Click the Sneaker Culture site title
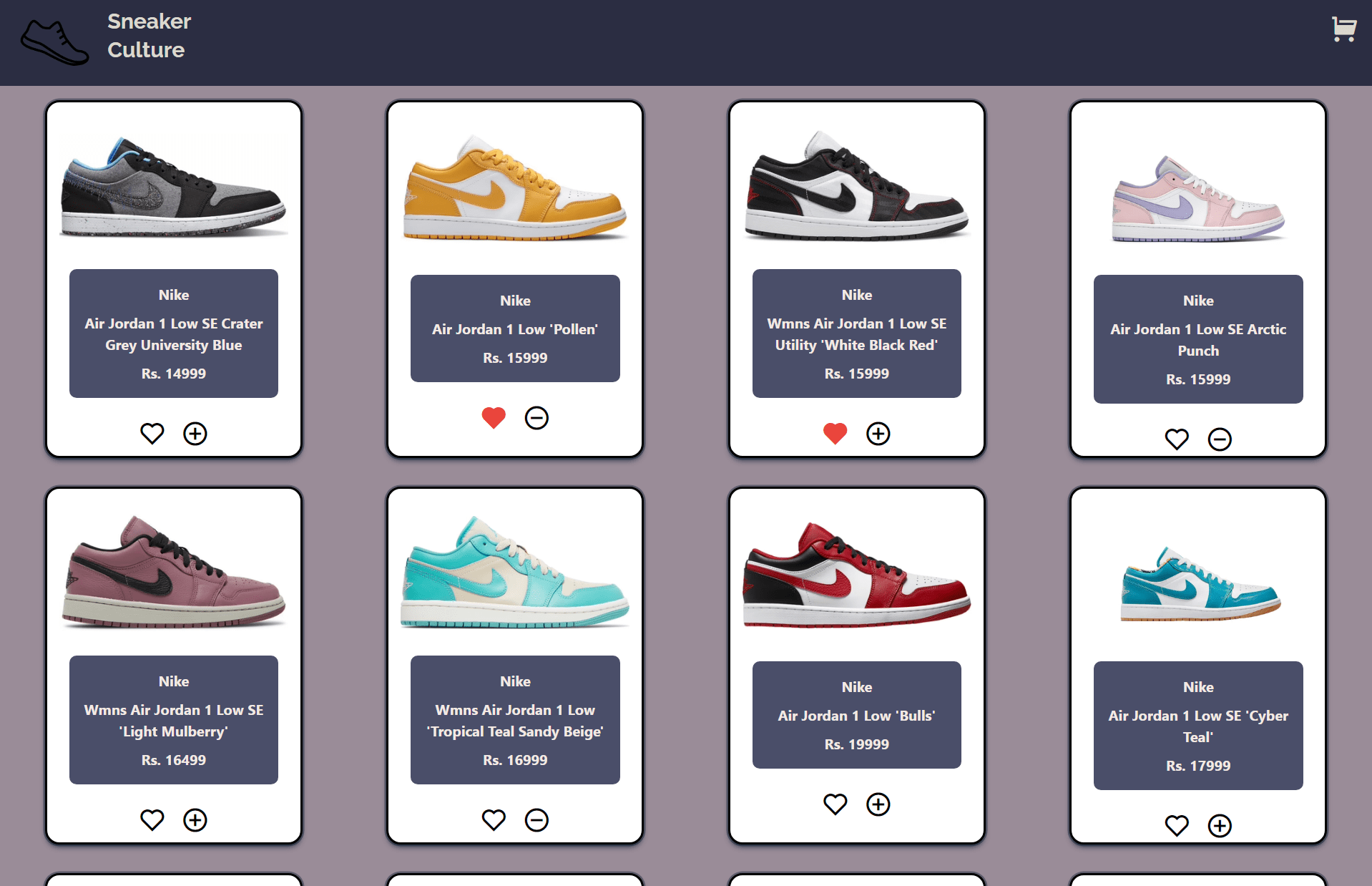Image resolution: width=1372 pixels, height=886 pixels. pyautogui.click(x=149, y=36)
